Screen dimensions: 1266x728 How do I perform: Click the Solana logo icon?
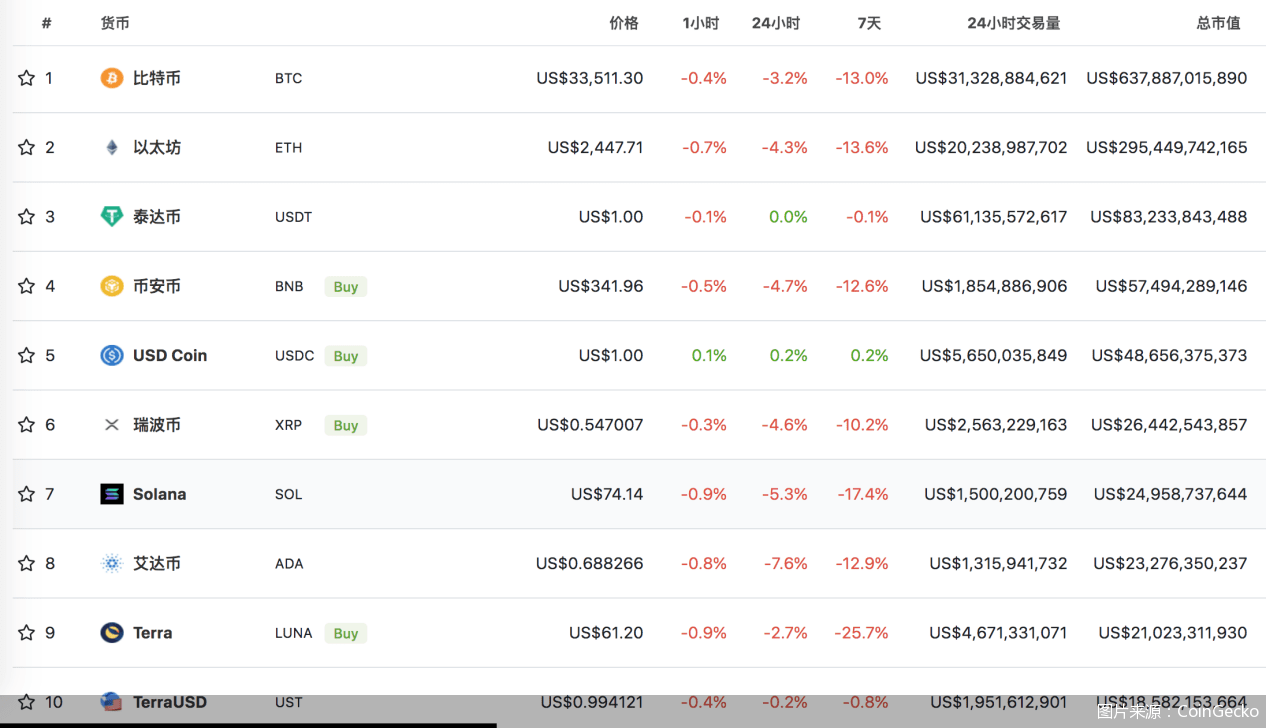pos(112,494)
